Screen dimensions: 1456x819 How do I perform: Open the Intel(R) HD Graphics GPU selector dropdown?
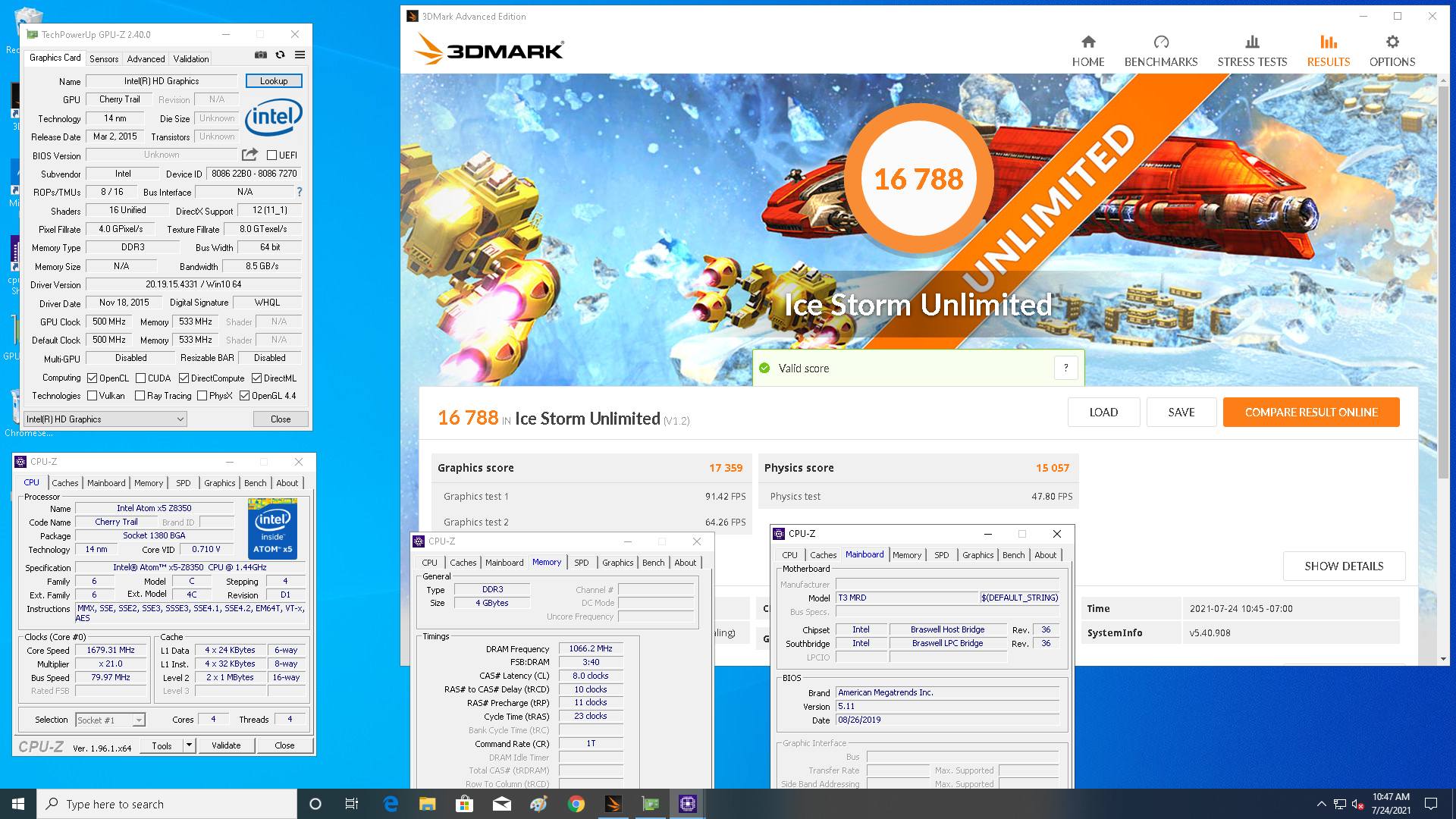click(105, 419)
